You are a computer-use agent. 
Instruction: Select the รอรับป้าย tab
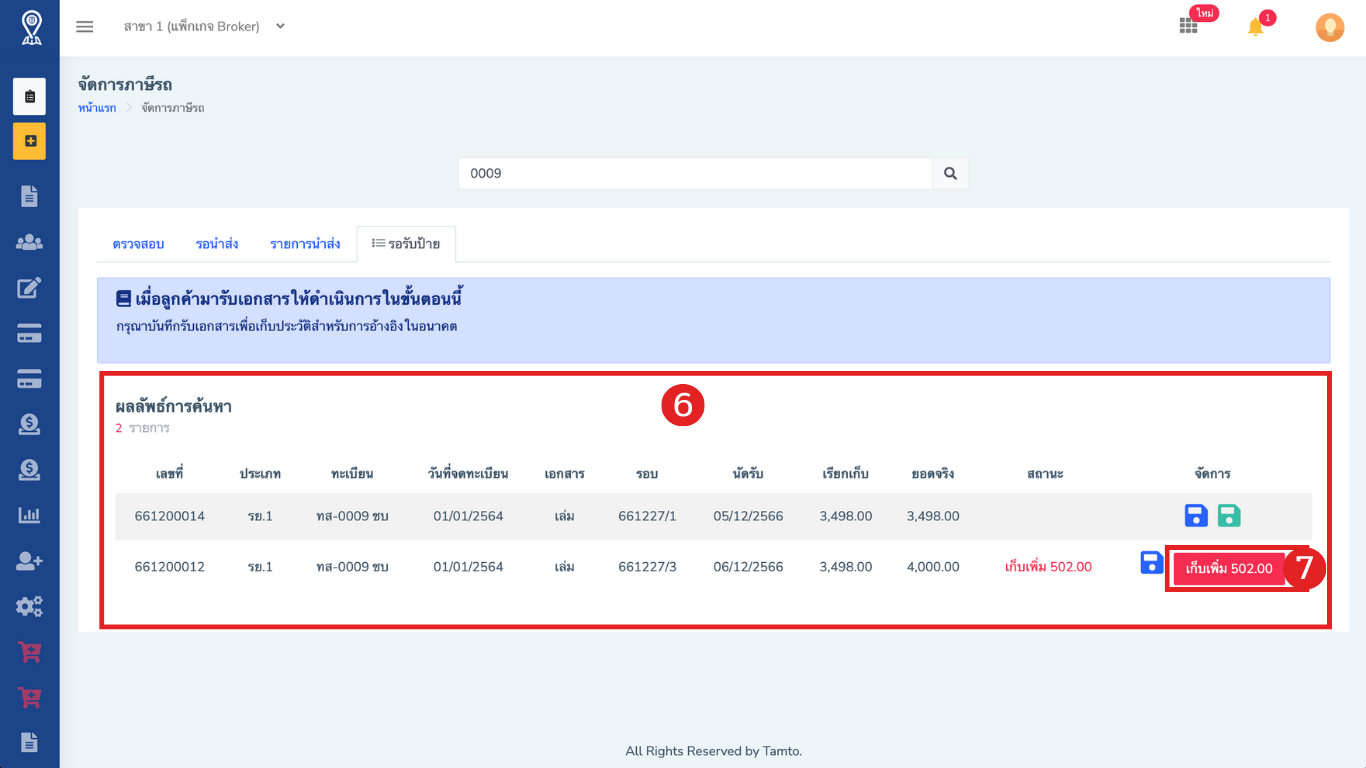tap(406, 244)
